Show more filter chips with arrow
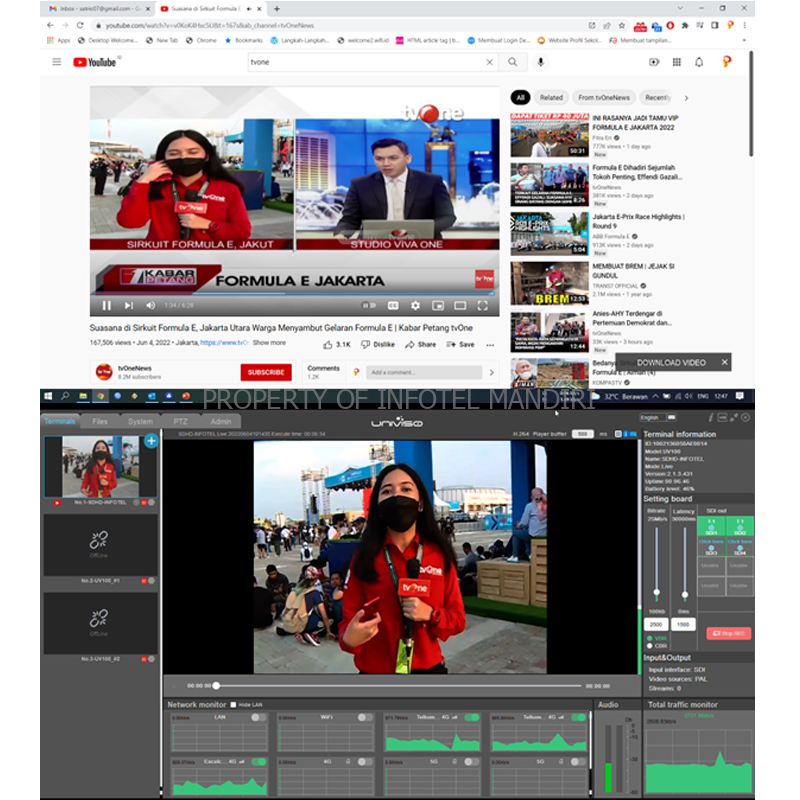This screenshot has height=800, width=800. tap(686, 98)
